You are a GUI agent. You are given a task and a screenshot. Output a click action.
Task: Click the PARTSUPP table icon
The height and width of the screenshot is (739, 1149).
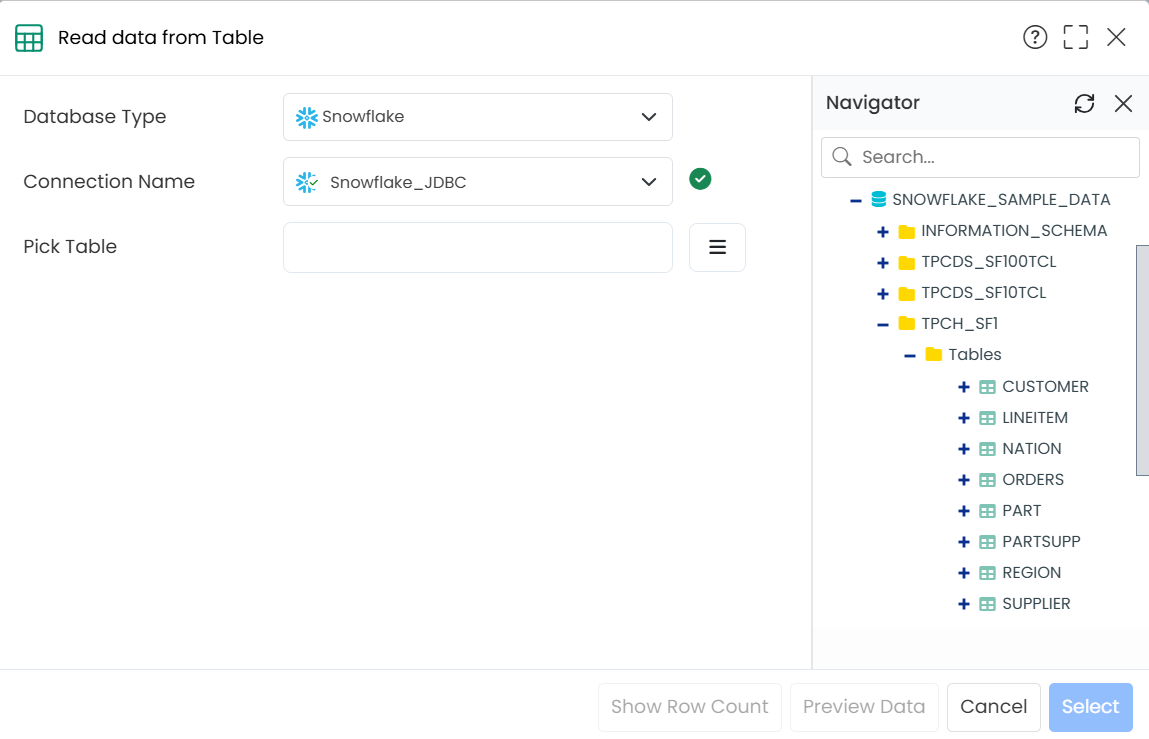(x=987, y=542)
